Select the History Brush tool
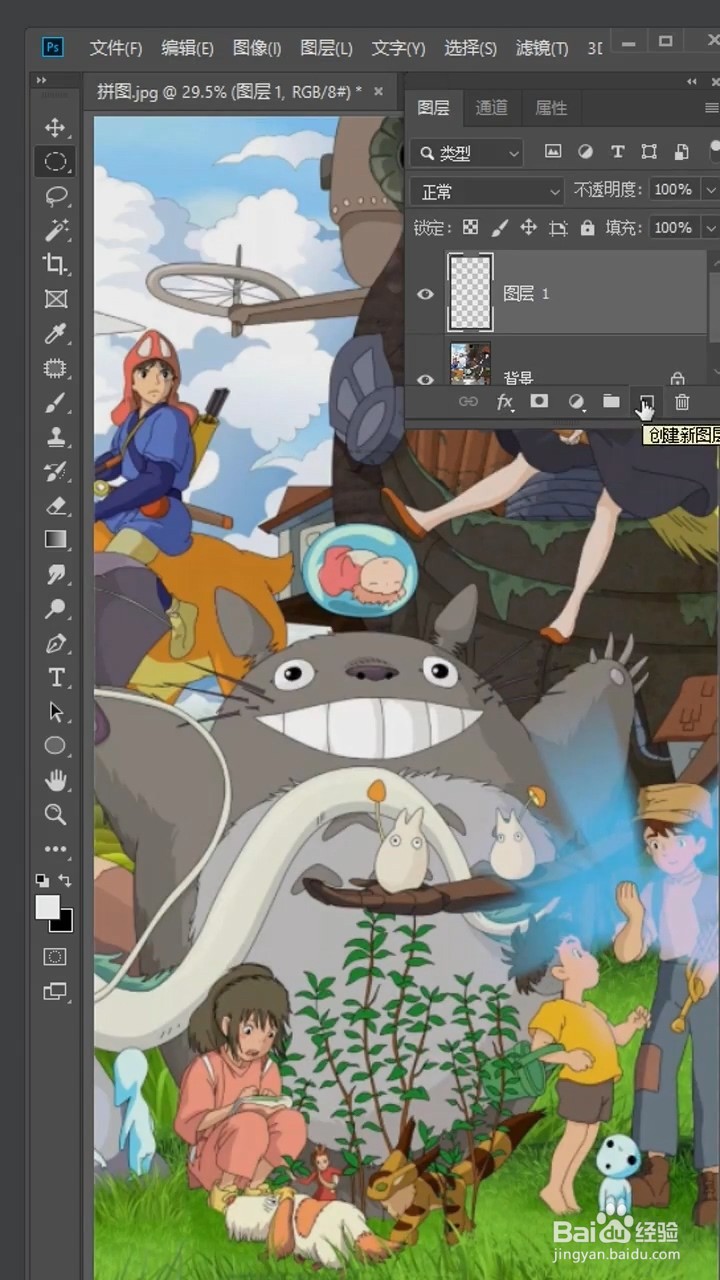Image resolution: width=720 pixels, height=1280 pixels. [x=55, y=471]
